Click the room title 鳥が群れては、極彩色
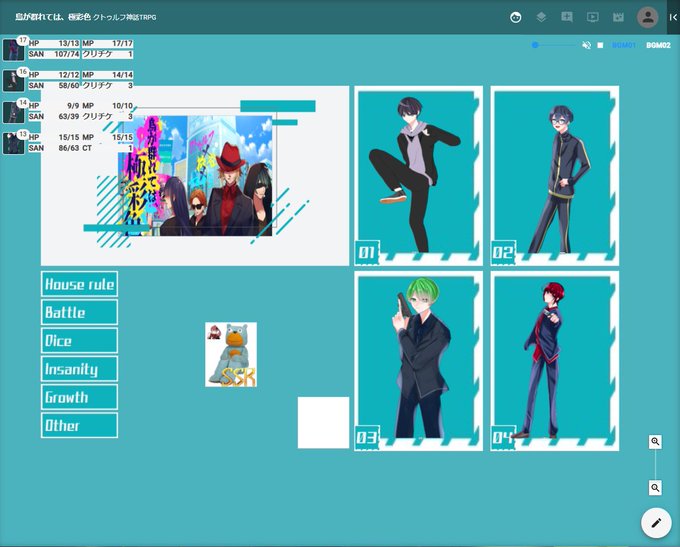This screenshot has width=680, height=547. [x=52, y=17]
